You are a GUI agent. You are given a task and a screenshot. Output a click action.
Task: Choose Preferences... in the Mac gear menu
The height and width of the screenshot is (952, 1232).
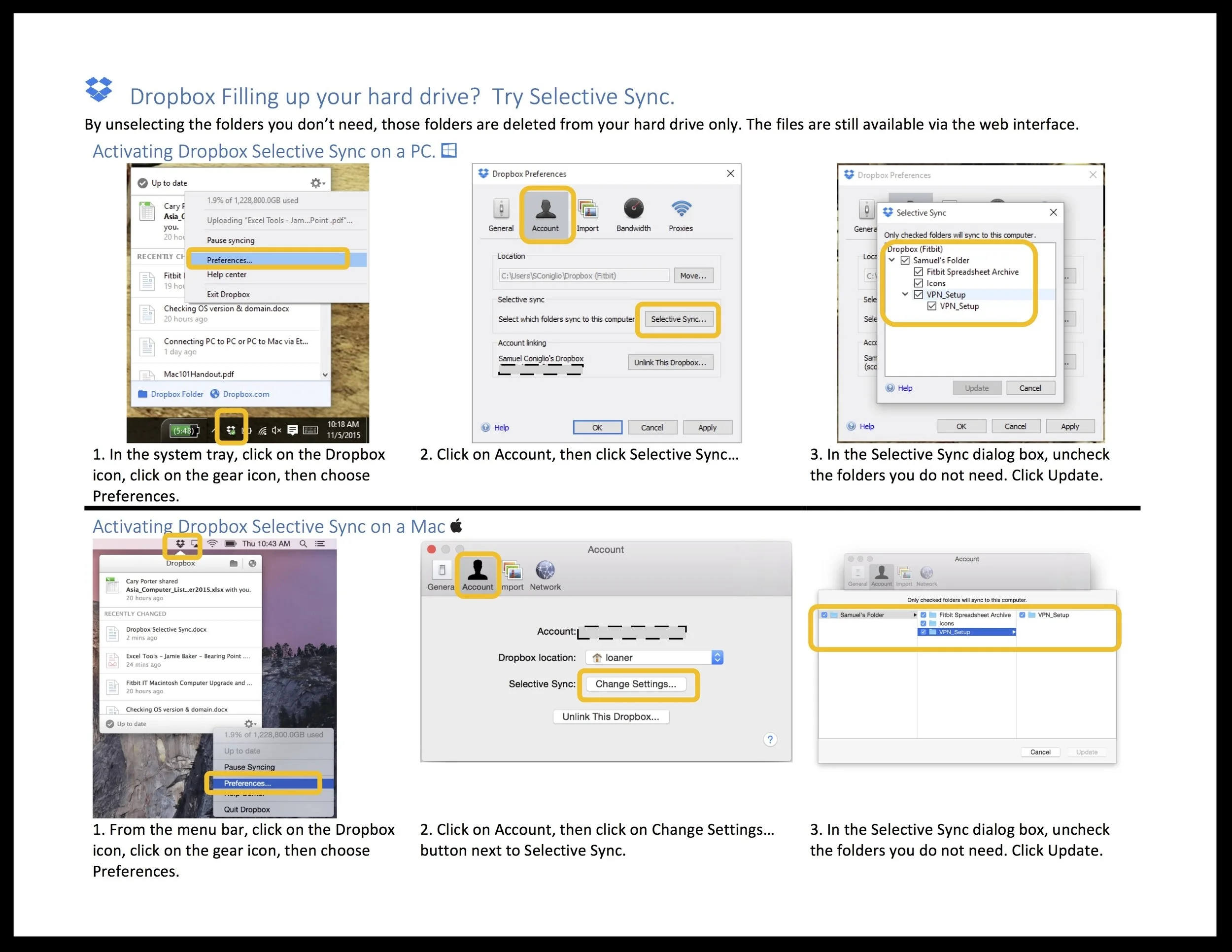pos(273,783)
